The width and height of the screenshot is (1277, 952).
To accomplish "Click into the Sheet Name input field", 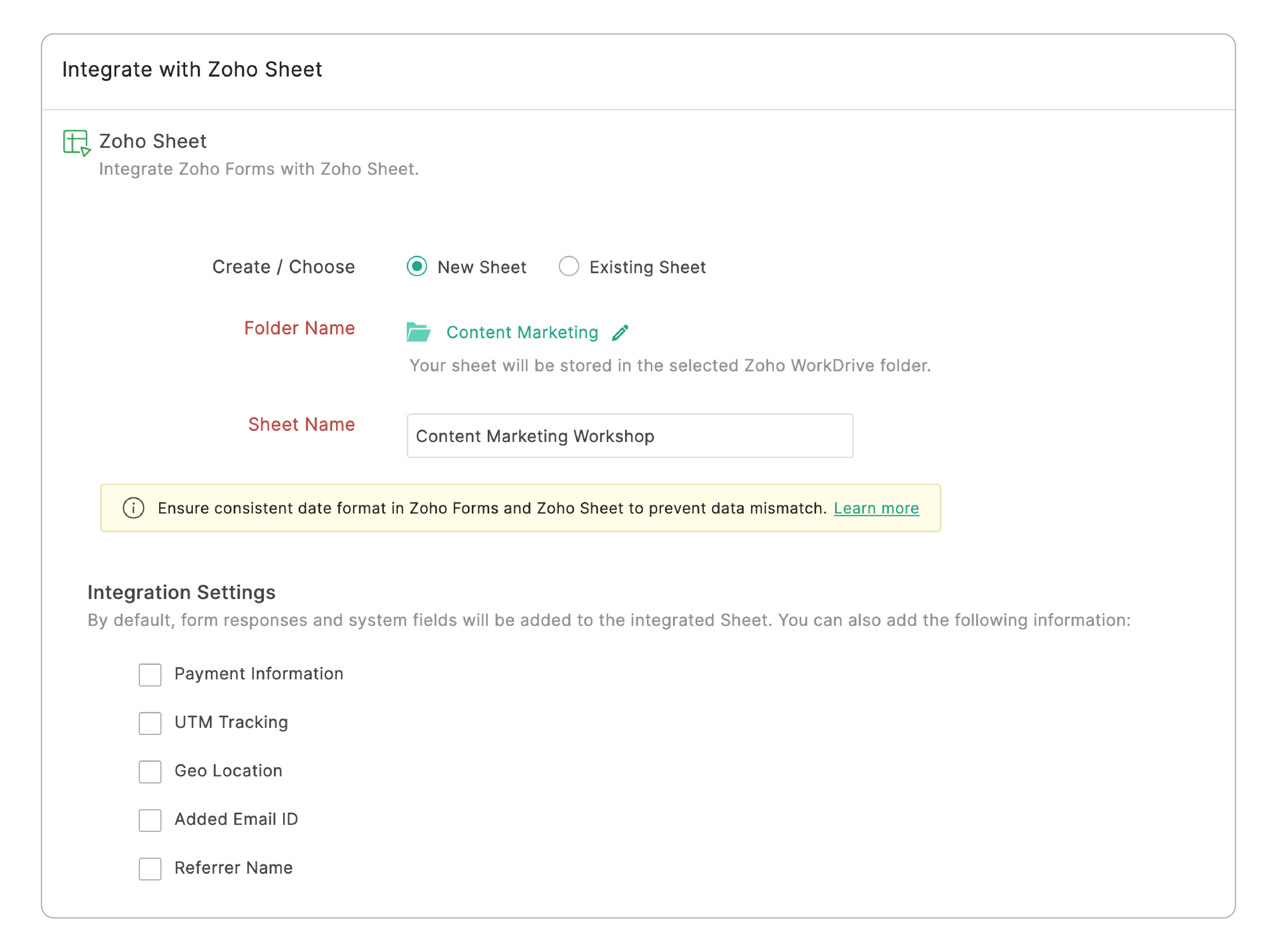I will click(x=629, y=436).
